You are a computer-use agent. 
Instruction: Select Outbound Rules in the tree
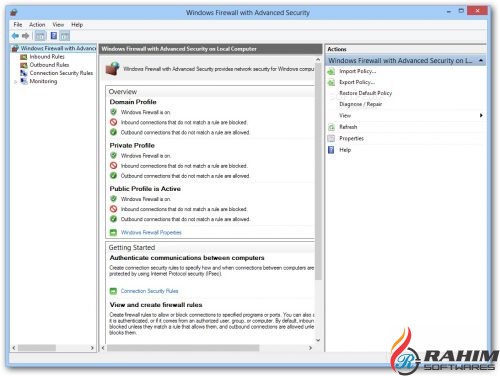pos(49,65)
